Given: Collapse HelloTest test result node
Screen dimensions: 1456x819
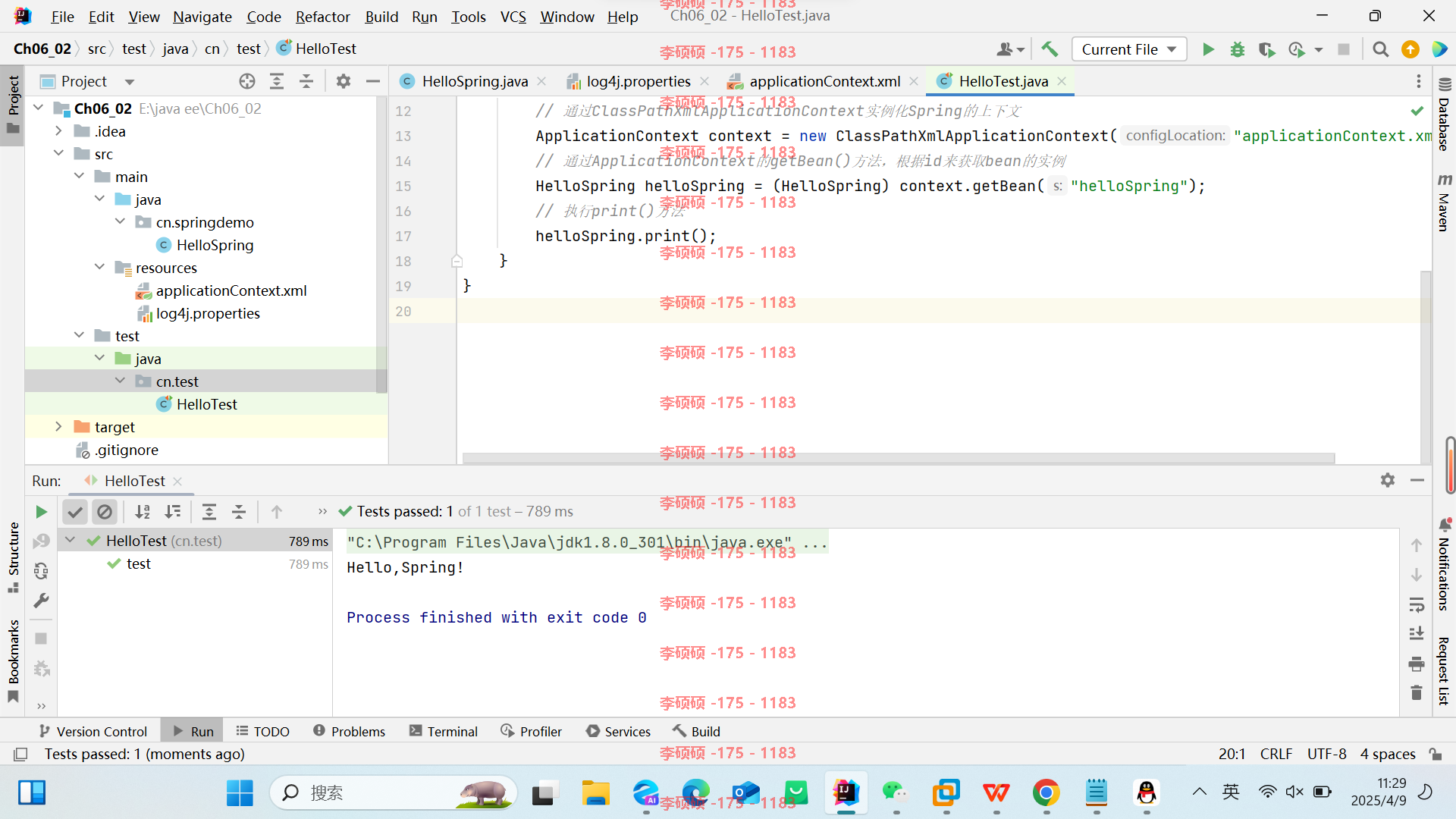Looking at the screenshot, I should click(71, 540).
